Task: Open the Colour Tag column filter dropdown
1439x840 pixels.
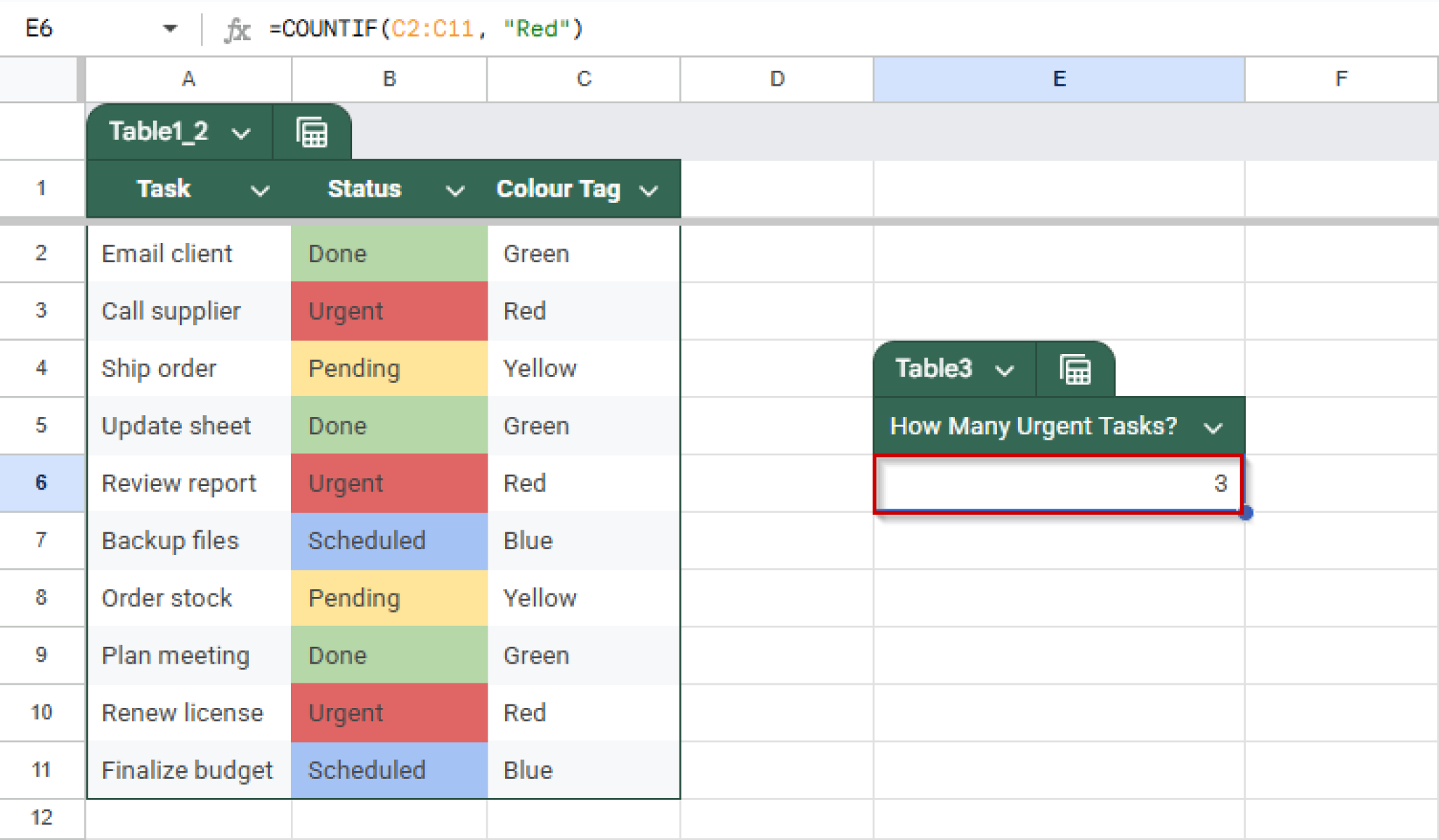Action: pyautogui.click(x=649, y=190)
